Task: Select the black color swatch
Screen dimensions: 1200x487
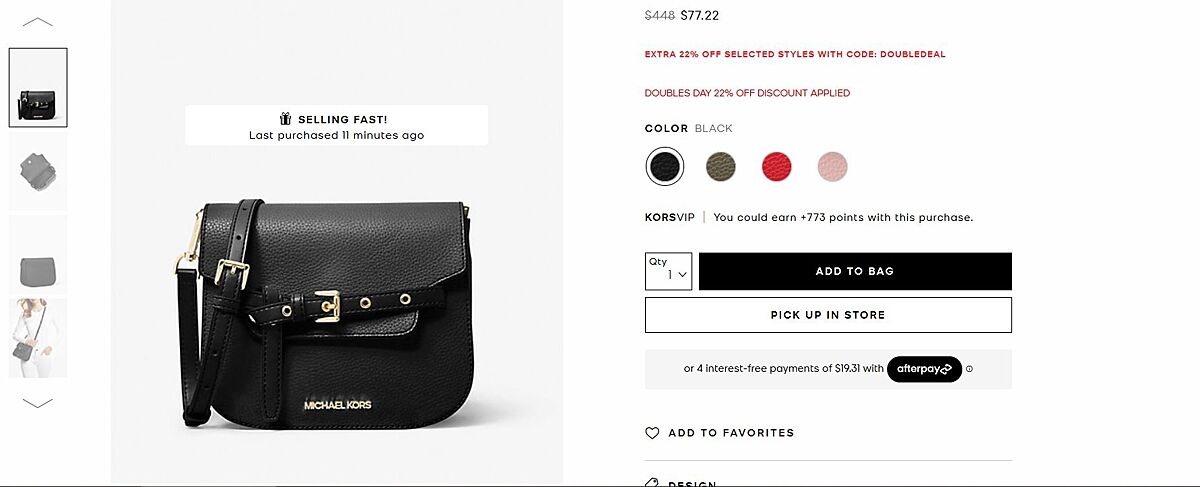Action: pyautogui.click(x=665, y=166)
